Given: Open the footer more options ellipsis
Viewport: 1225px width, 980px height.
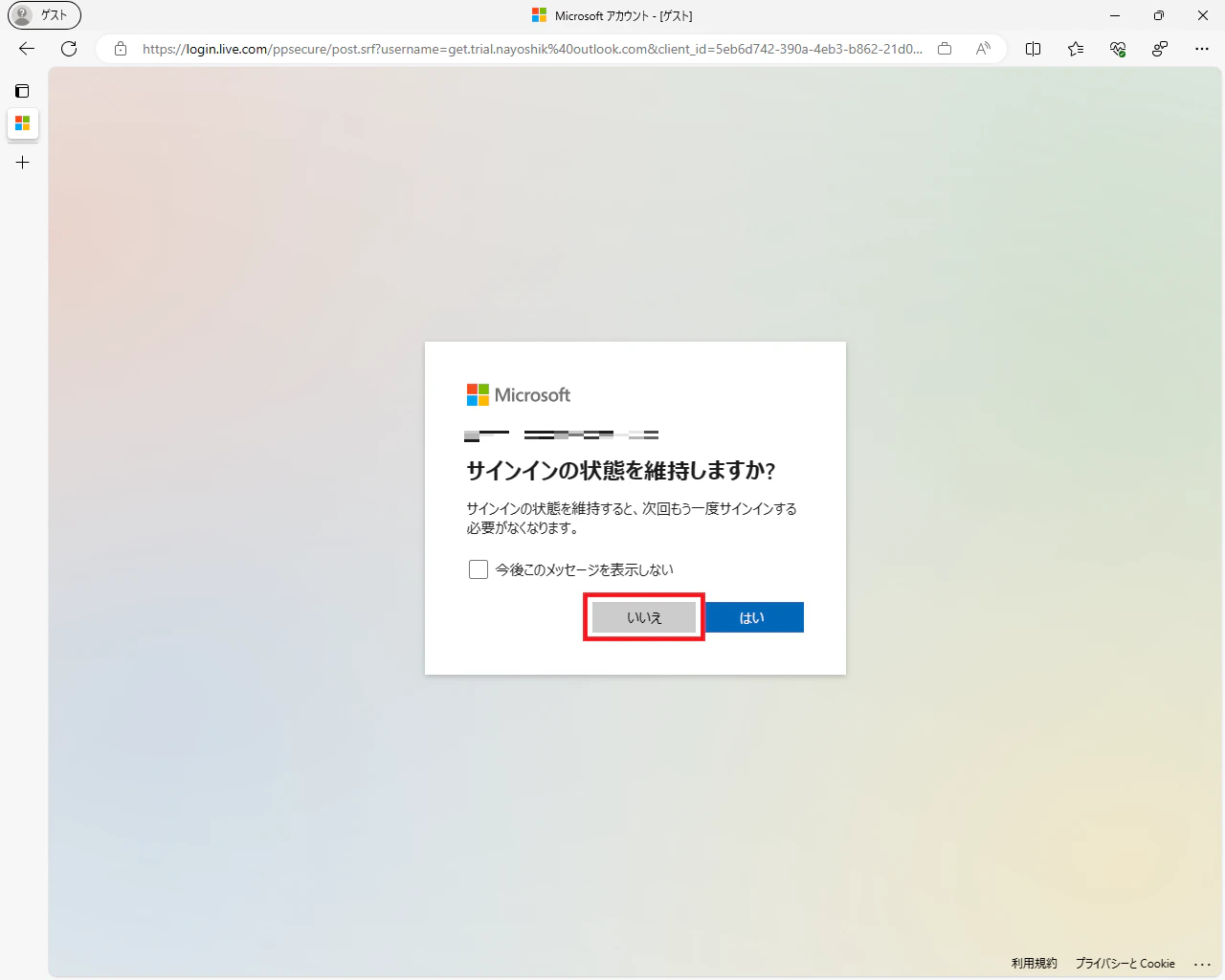Looking at the screenshot, I should pos(1202,964).
